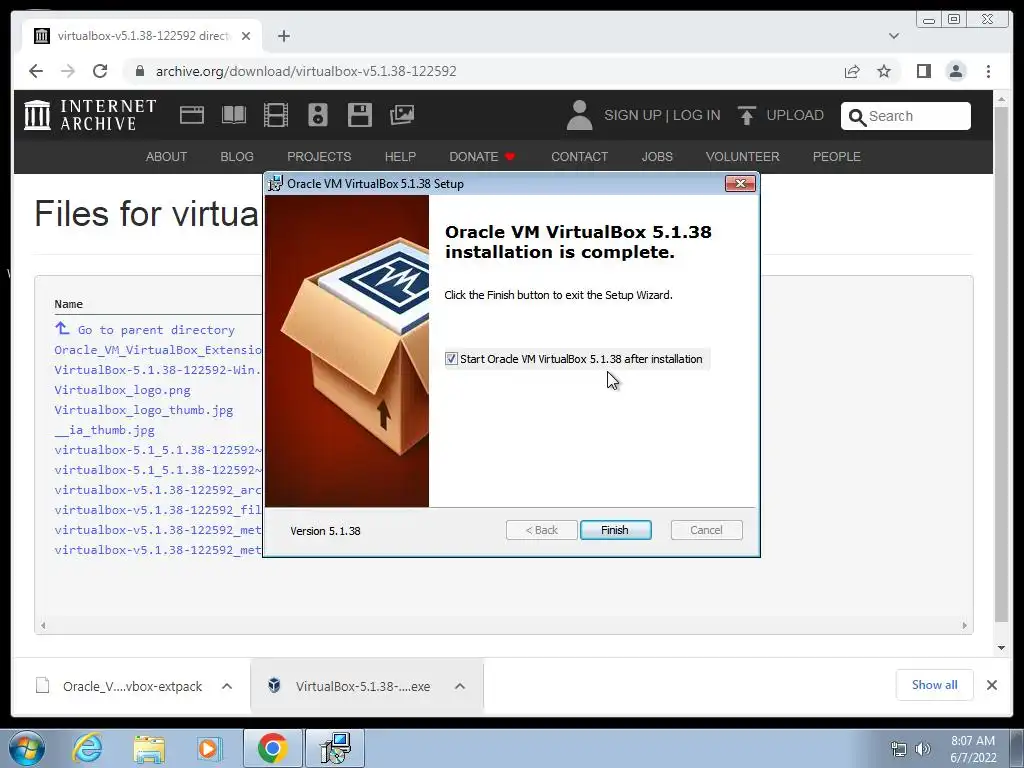Open Internet Explorer from taskbar

(x=87, y=748)
